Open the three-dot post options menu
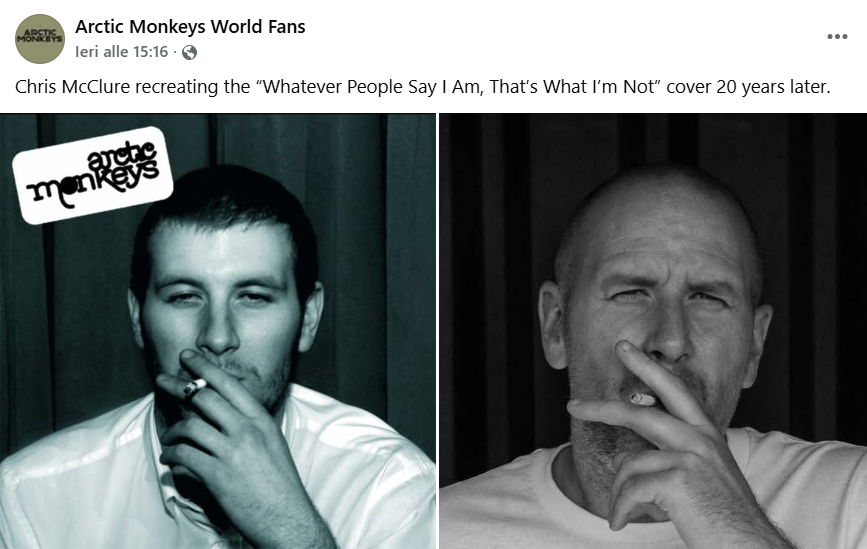 pyautogui.click(x=837, y=36)
